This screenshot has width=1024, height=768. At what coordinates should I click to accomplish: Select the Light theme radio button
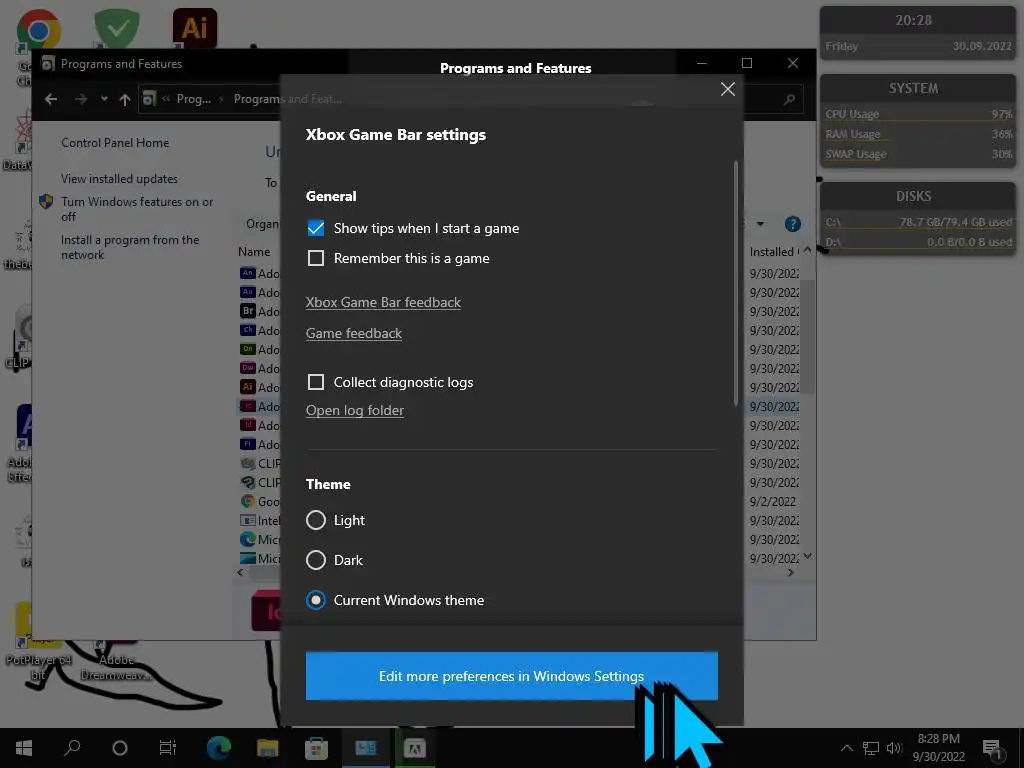coord(315,520)
